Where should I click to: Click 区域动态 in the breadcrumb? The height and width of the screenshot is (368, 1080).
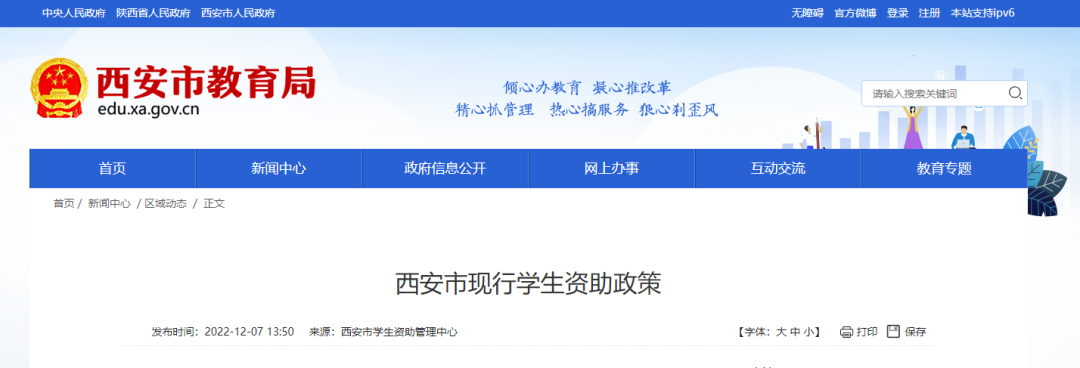(165, 204)
